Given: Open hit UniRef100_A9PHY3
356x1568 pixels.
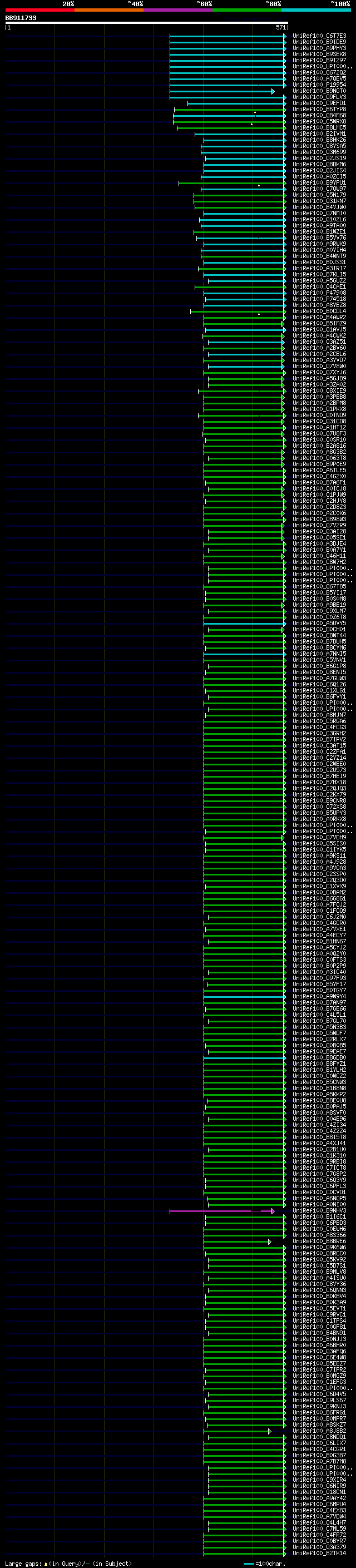Looking at the screenshot, I should 319,48.
